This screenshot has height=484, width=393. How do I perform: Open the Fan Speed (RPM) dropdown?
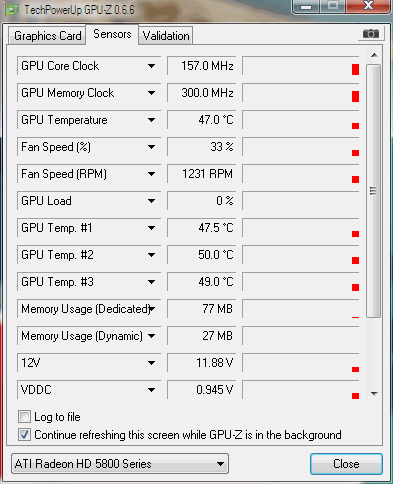(151, 174)
